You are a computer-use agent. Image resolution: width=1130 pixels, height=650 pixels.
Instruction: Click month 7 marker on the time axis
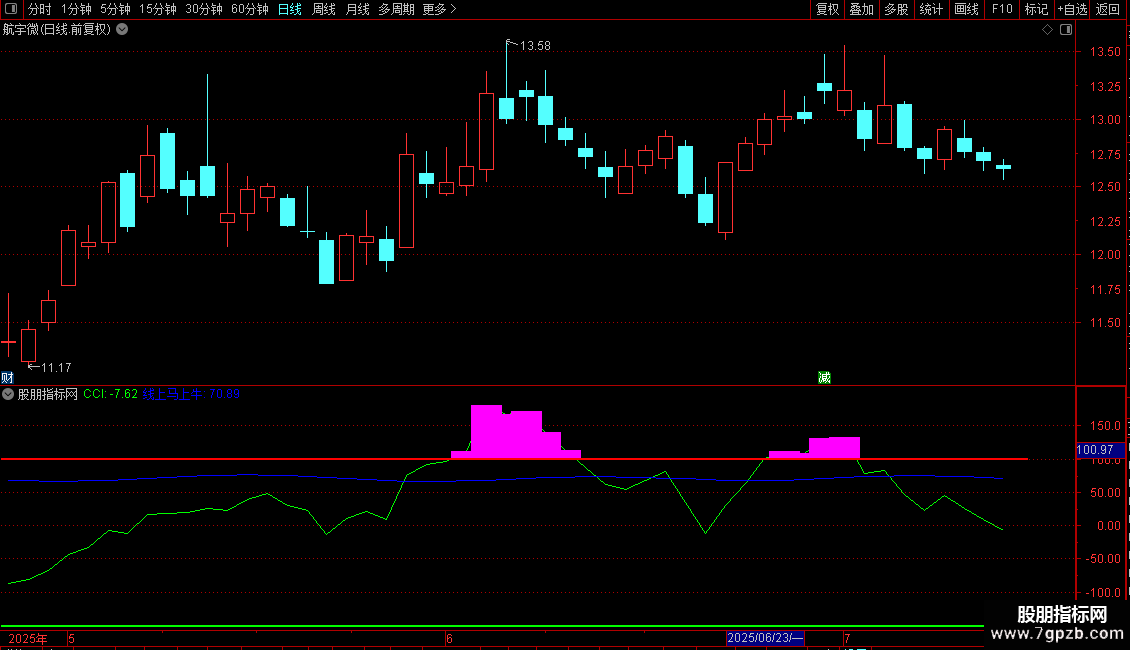pyautogui.click(x=848, y=638)
